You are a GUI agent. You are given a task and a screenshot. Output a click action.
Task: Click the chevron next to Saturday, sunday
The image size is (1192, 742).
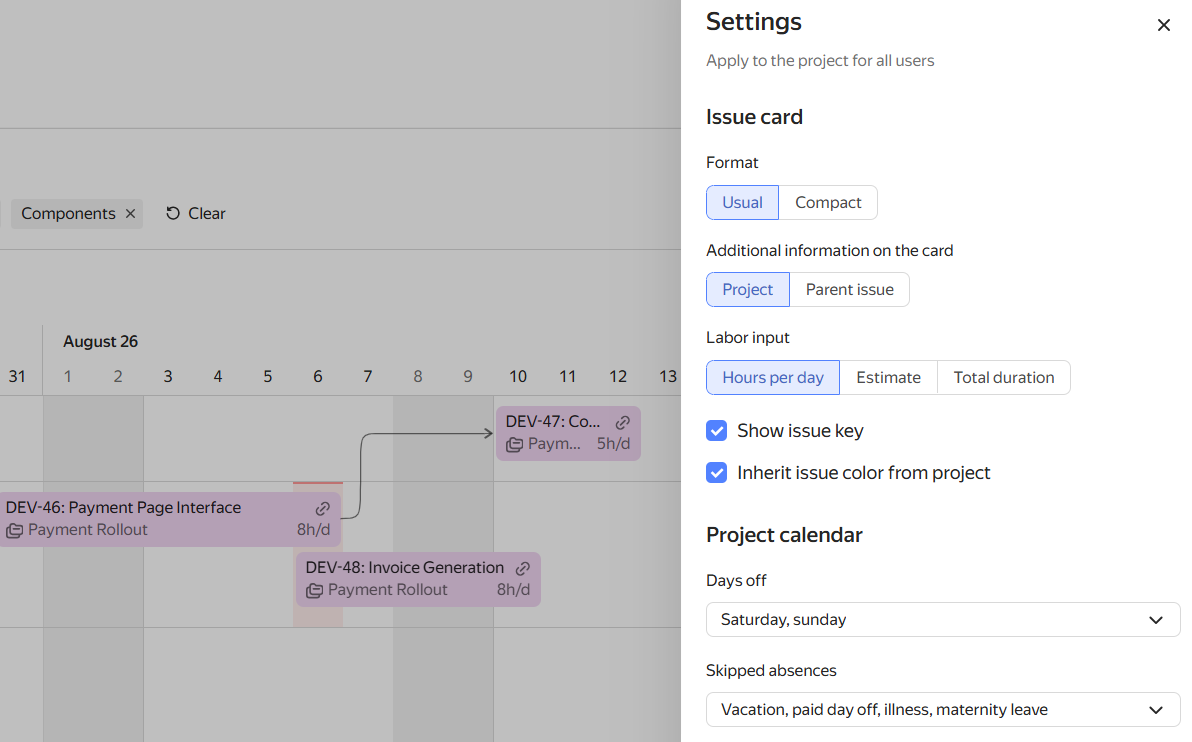point(1156,620)
